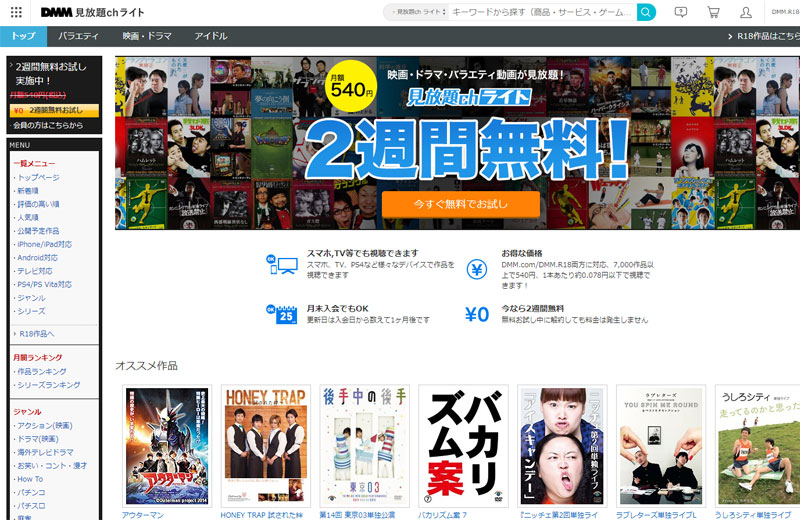Open the DMM services grid menu icon
Image resolution: width=800 pixels, height=520 pixels.
[x=16, y=12]
